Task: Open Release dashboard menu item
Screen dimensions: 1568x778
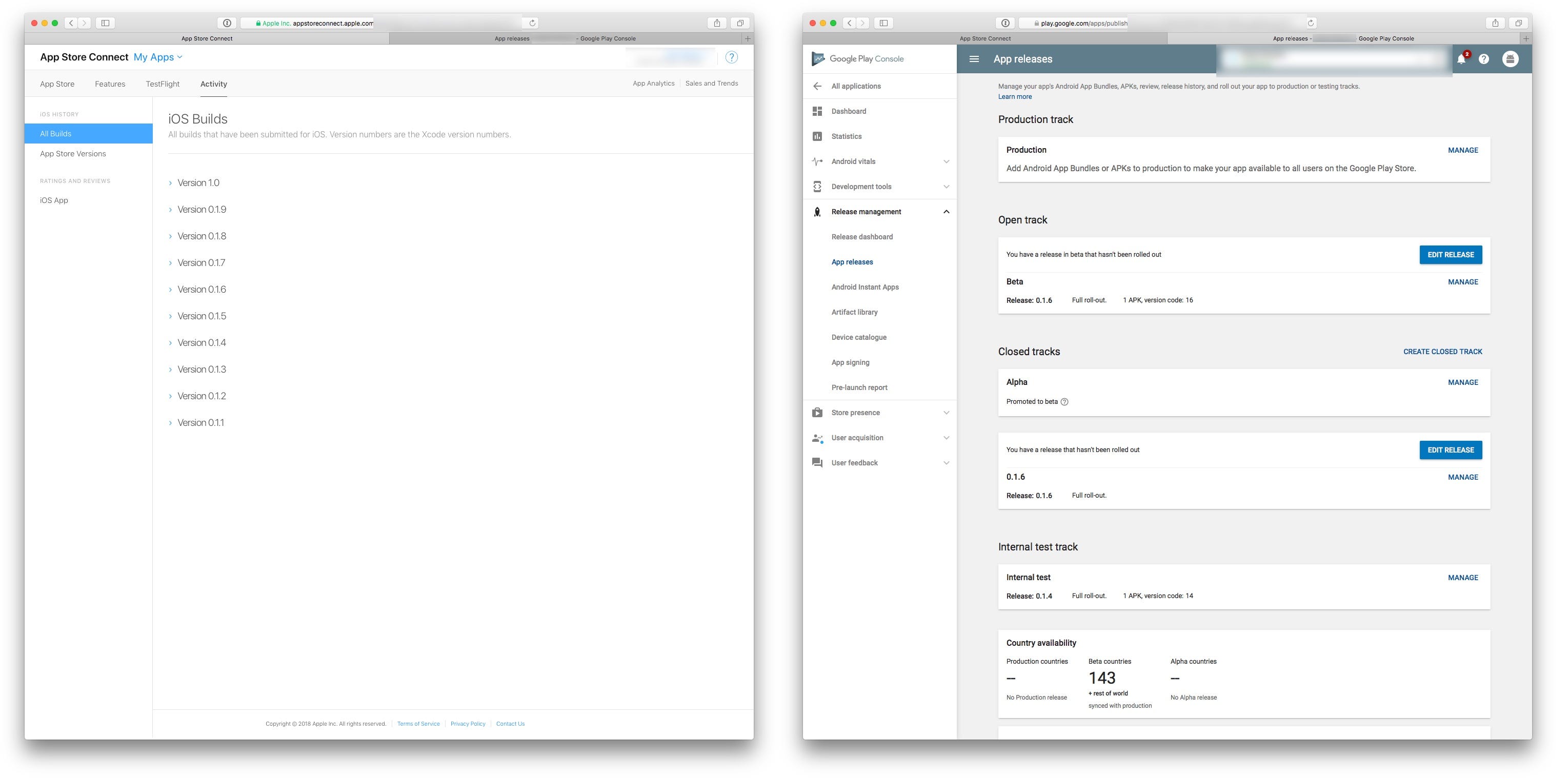Action: pyautogui.click(x=862, y=237)
